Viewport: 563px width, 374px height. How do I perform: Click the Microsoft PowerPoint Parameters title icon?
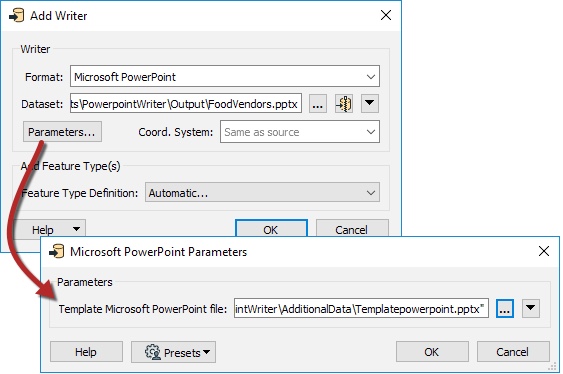(x=57, y=252)
